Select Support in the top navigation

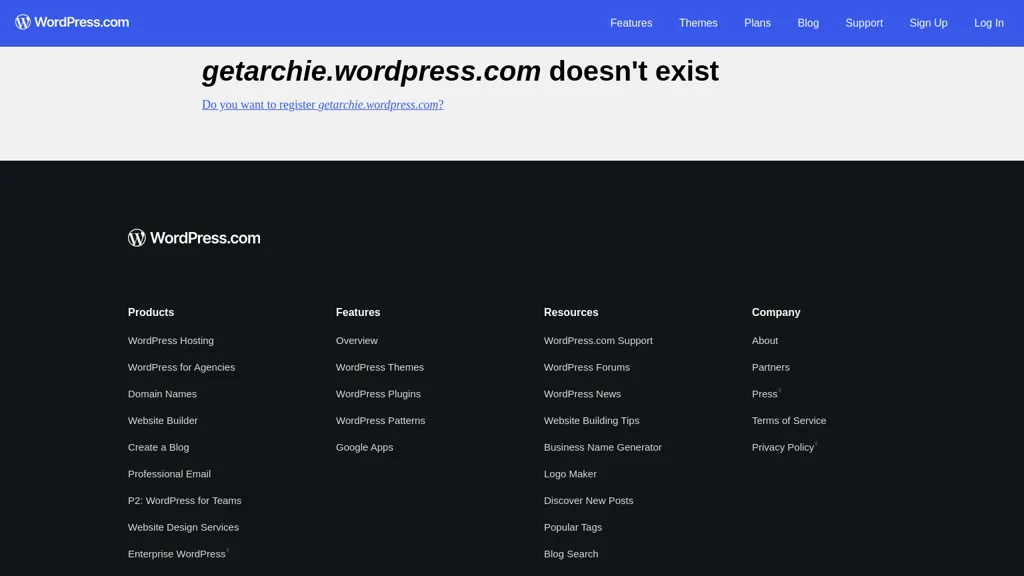pos(864,23)
